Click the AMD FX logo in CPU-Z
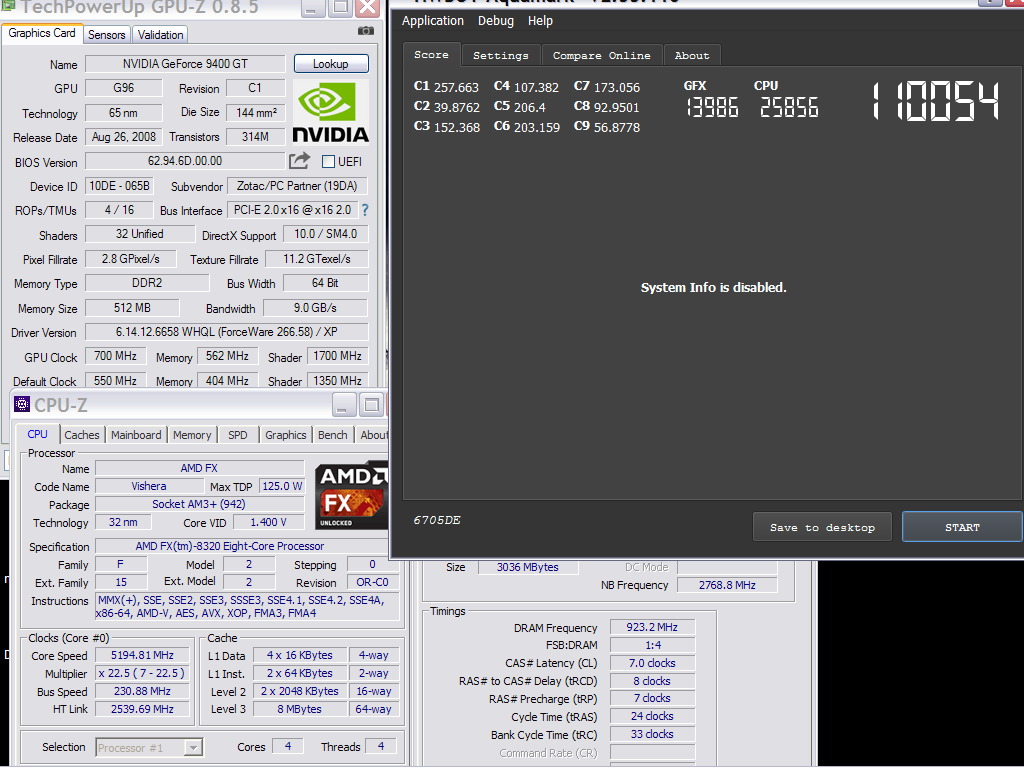Viewport: 1024px width, 768px height. click(351, 495)
